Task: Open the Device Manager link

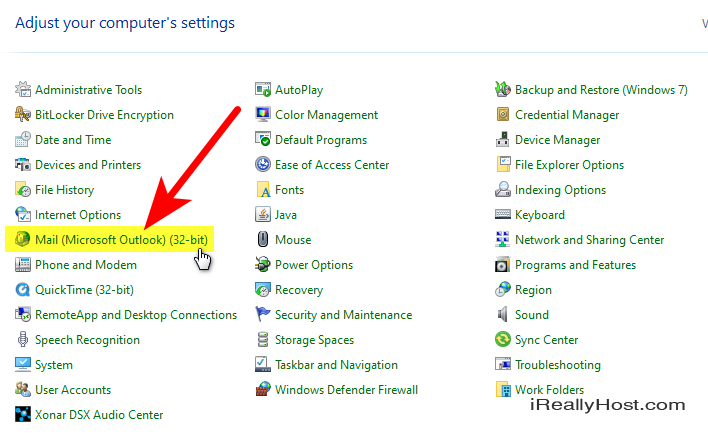Action: [557, 140]
